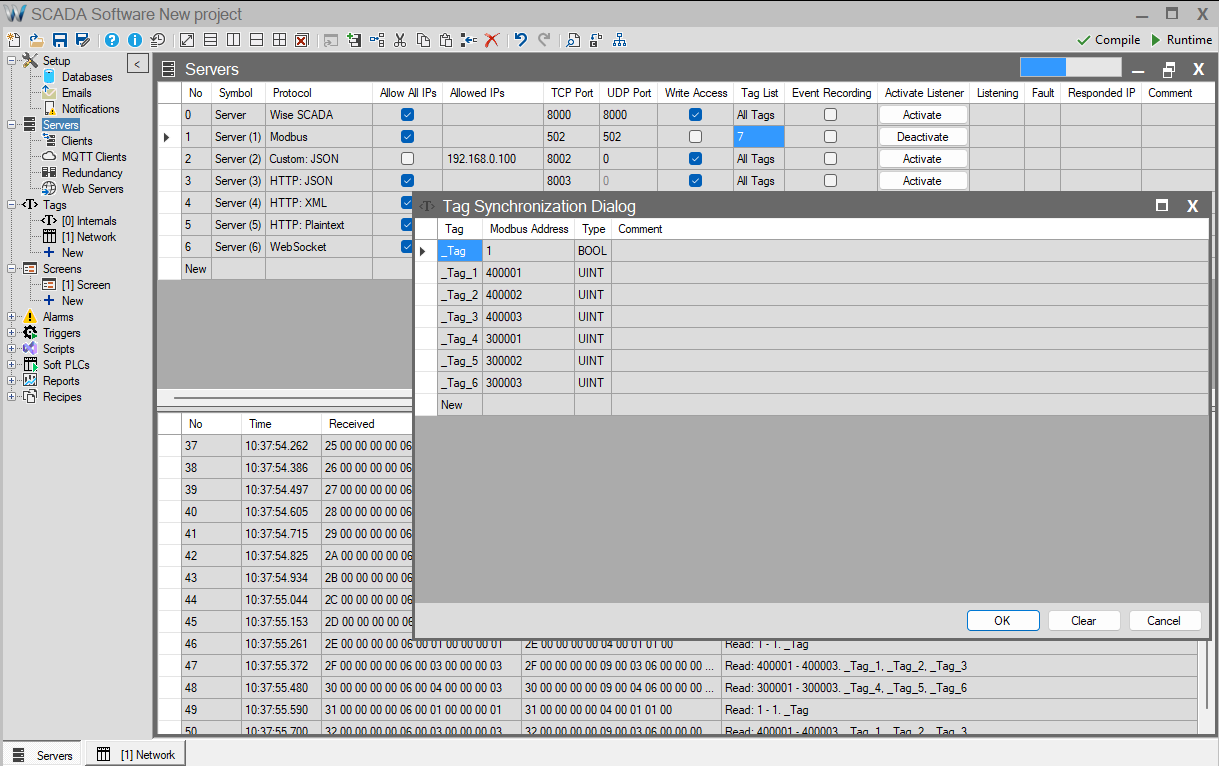Enable Write Access for Modbus server
Screen dimensions: 1219x766
coord(695,137)
